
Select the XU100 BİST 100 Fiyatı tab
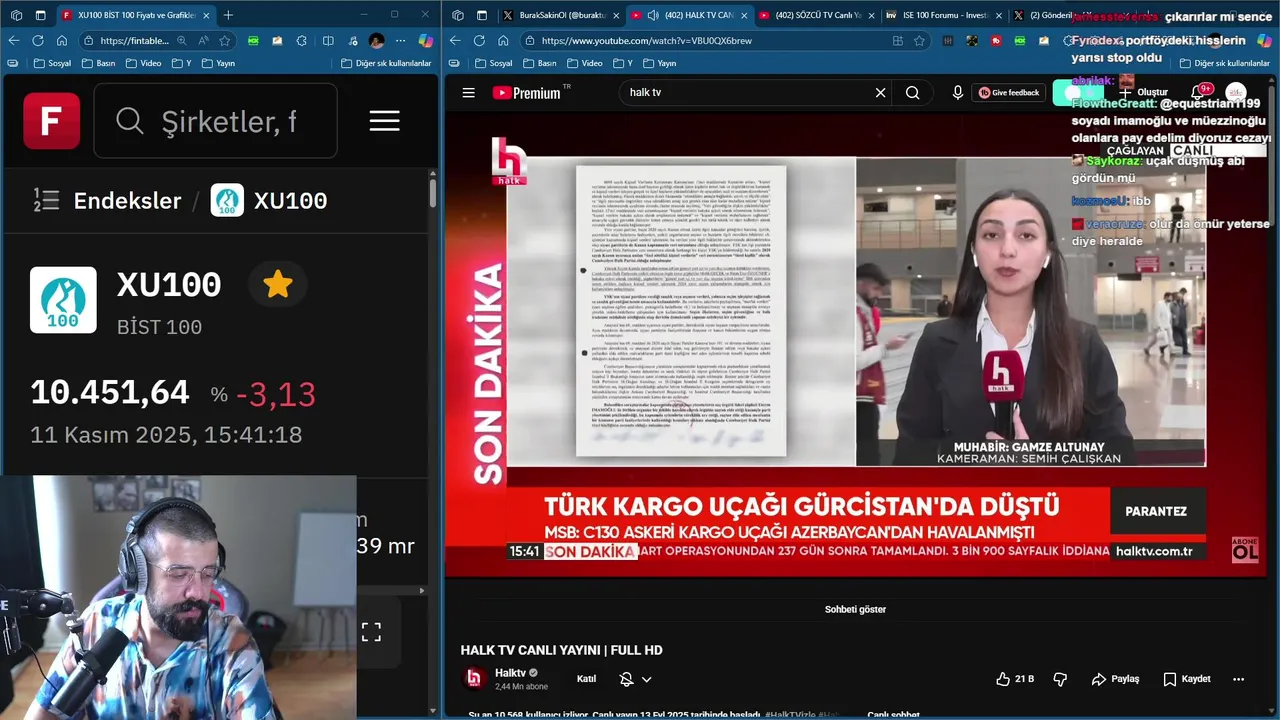click(x=137, y=15)
